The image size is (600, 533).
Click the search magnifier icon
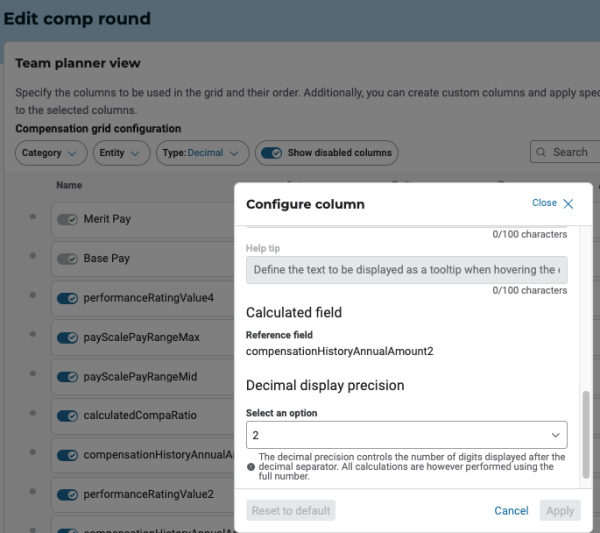pyautogui.click(x=542, y=153)
